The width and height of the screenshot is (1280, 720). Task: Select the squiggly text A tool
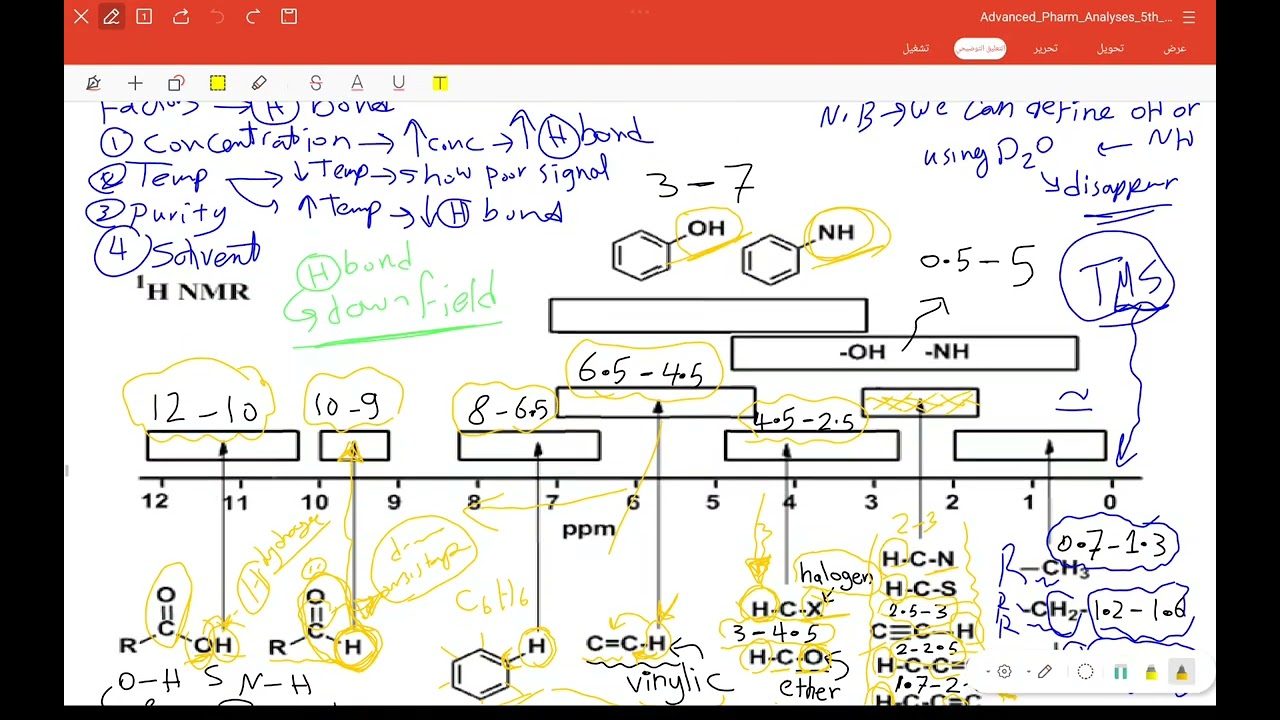click(357, 83)
